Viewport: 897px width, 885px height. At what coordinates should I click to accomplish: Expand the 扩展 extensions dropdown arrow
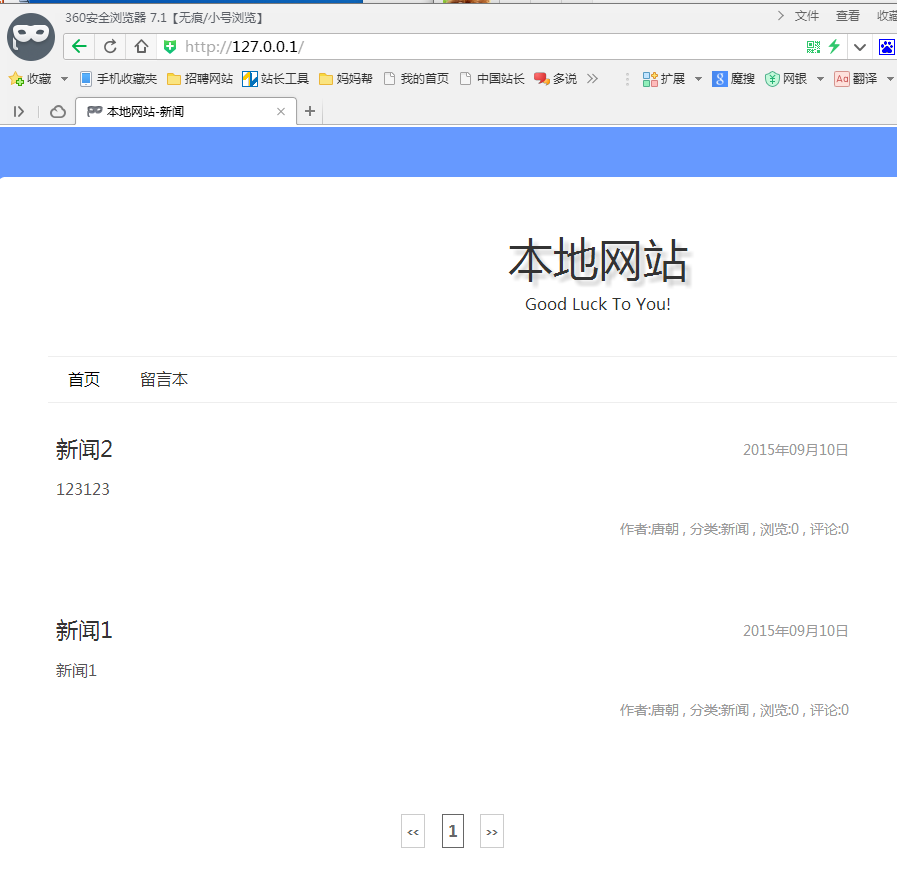tap(698, 79)
